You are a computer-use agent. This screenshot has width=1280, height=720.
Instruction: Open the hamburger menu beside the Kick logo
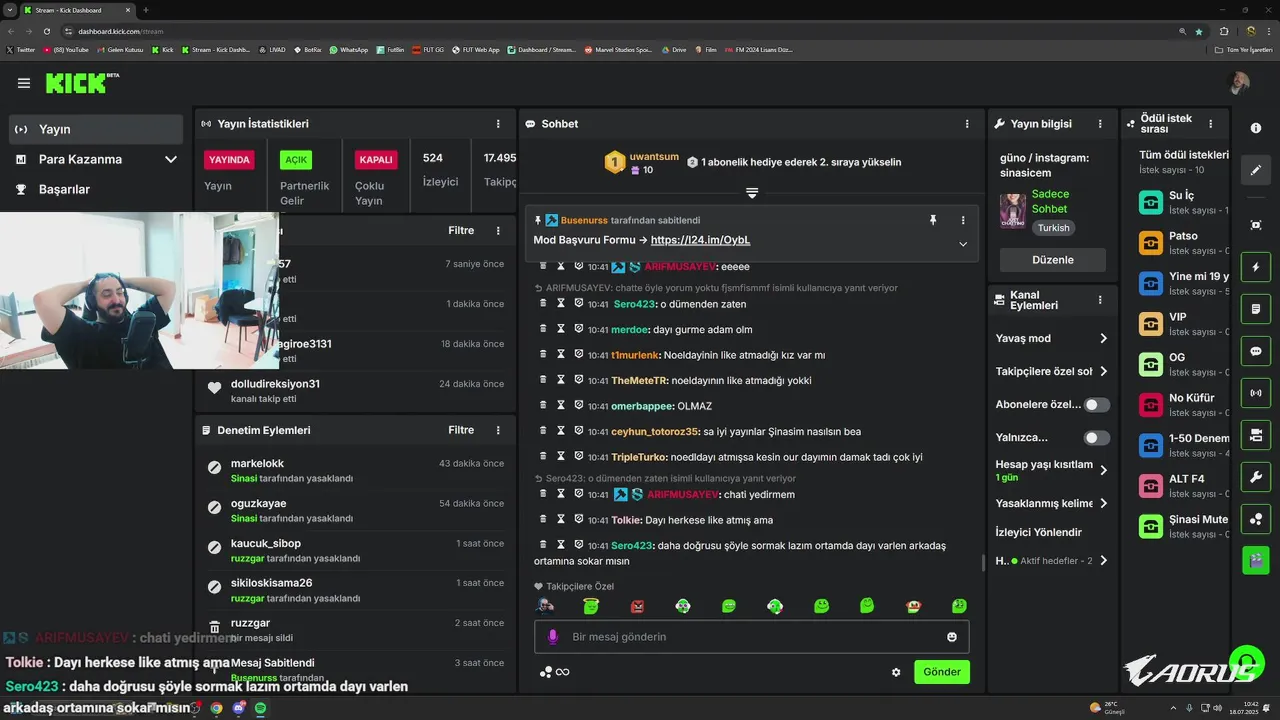click(x=24, y=83)
